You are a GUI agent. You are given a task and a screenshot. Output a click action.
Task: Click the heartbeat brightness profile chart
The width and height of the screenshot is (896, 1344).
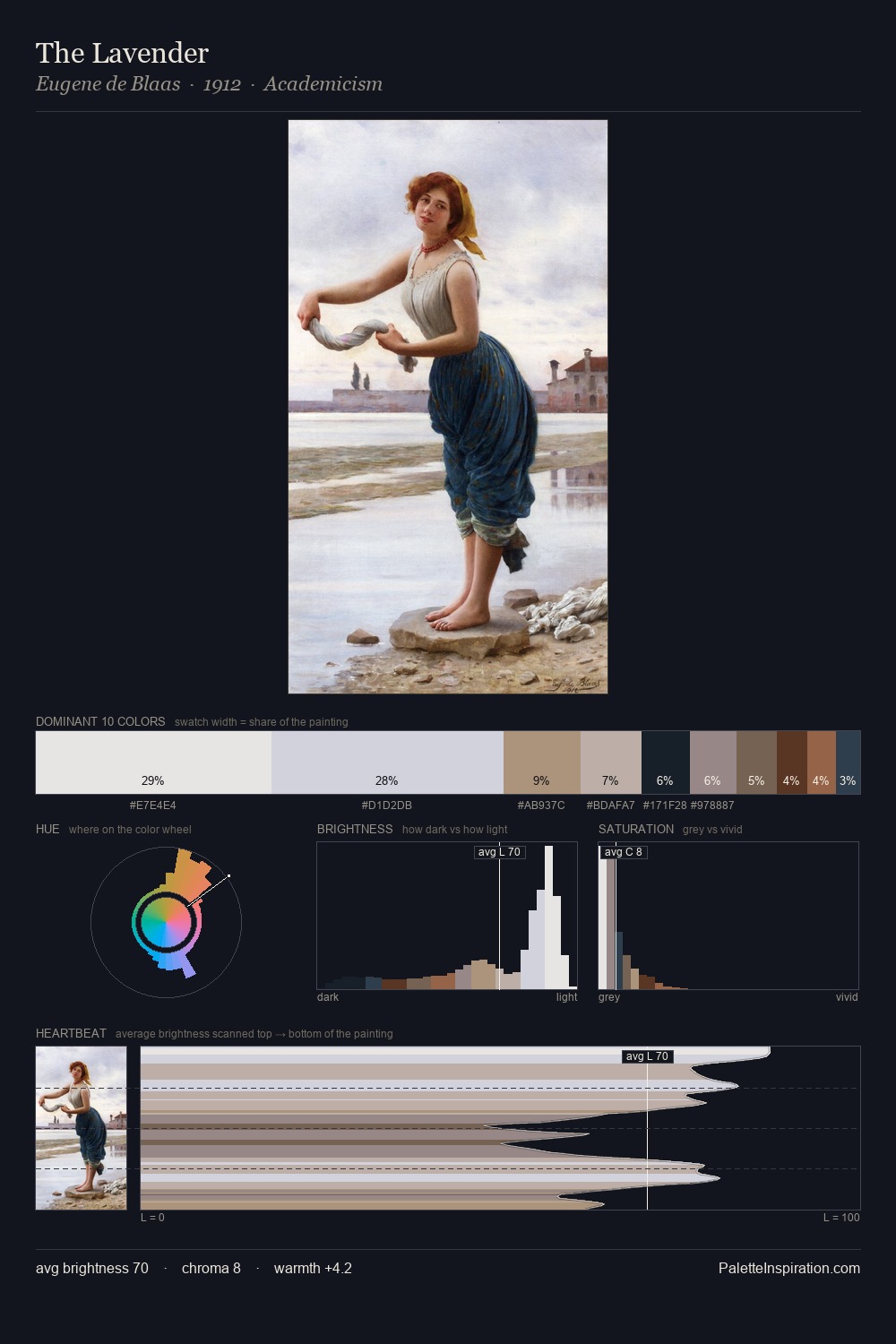pos(500,1128)
